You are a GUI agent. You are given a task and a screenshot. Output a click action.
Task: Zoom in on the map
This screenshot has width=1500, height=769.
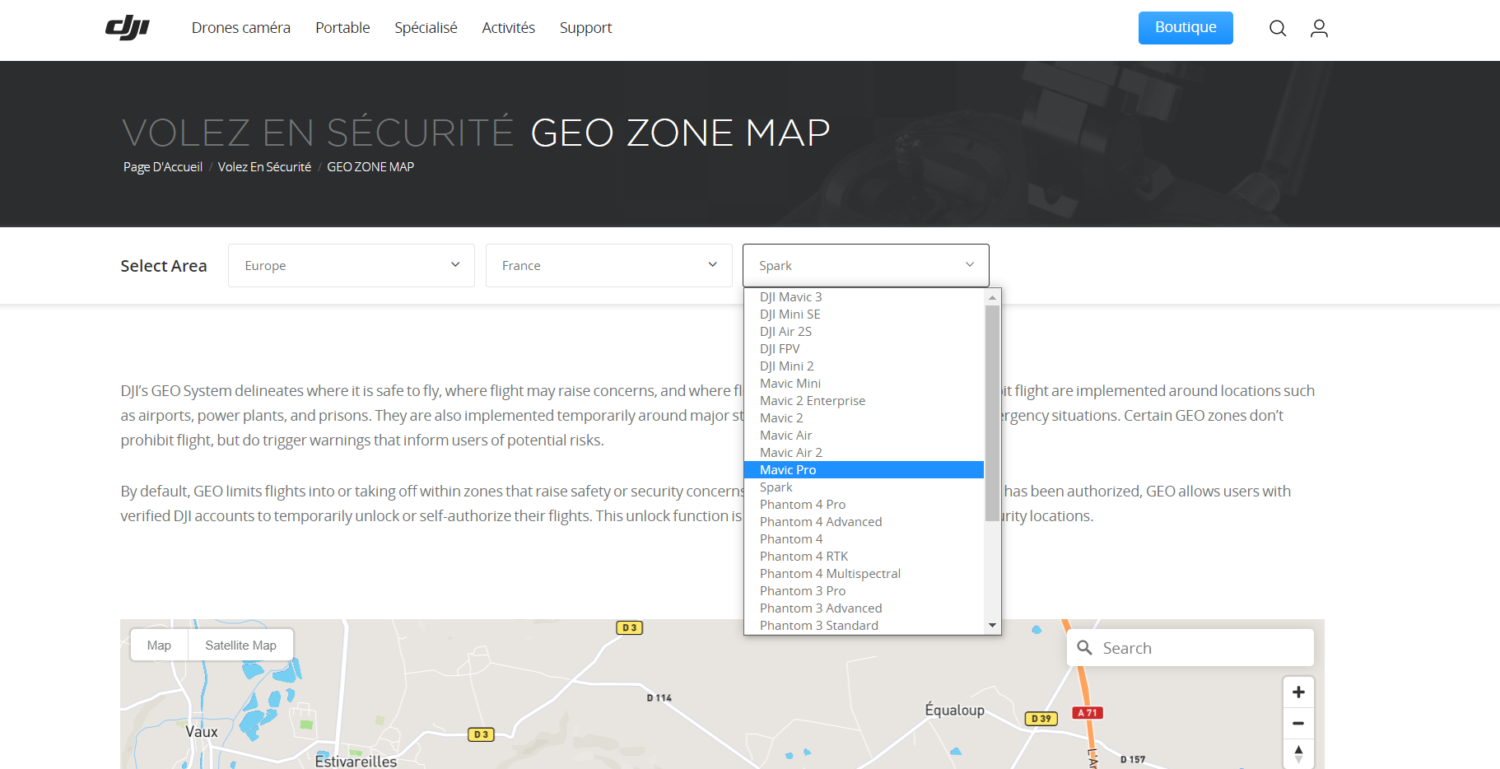coord(1298,692)
